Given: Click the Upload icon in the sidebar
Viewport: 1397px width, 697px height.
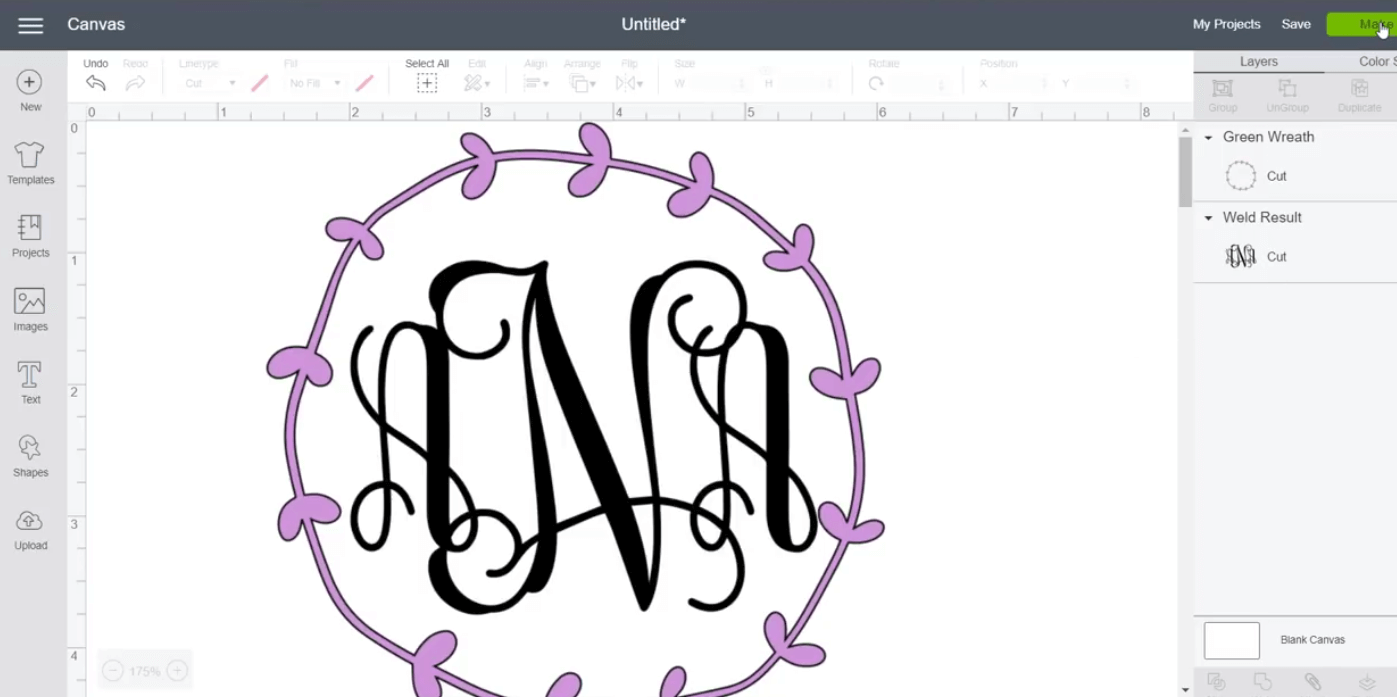Looking at the screenshot, I should [x=30, y=527].
